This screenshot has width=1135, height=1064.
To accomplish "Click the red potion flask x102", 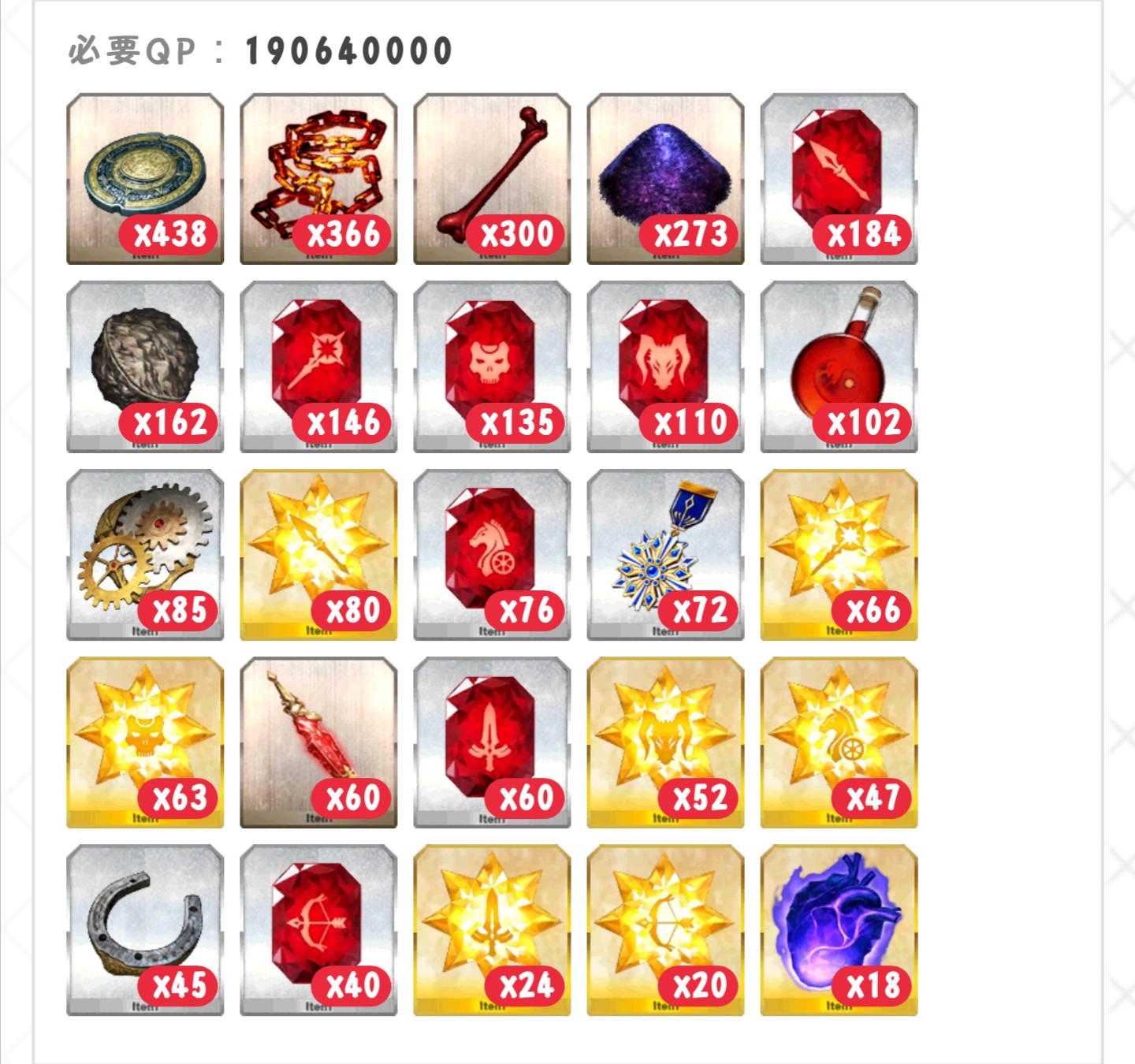I will (839, 366).
